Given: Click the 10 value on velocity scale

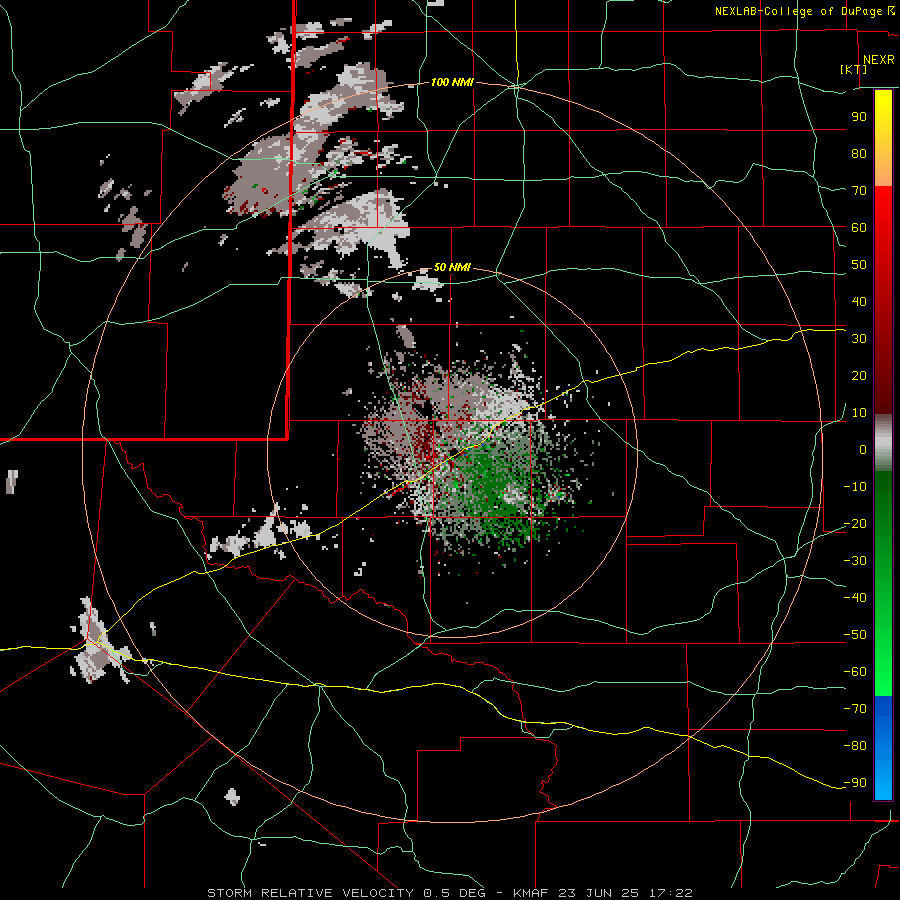Looking at the screenshot, I should (859, 413).
